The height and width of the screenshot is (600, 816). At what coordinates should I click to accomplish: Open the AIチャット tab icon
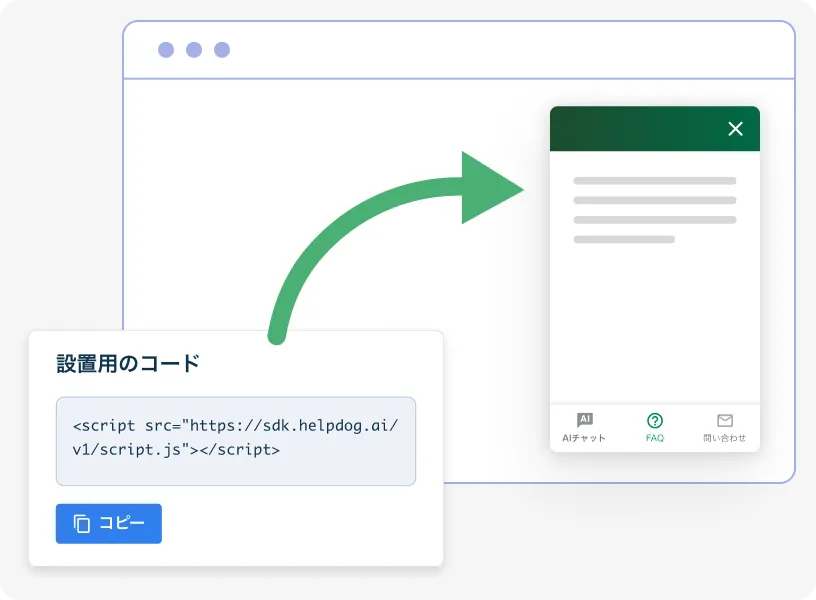tap(585, 421)
